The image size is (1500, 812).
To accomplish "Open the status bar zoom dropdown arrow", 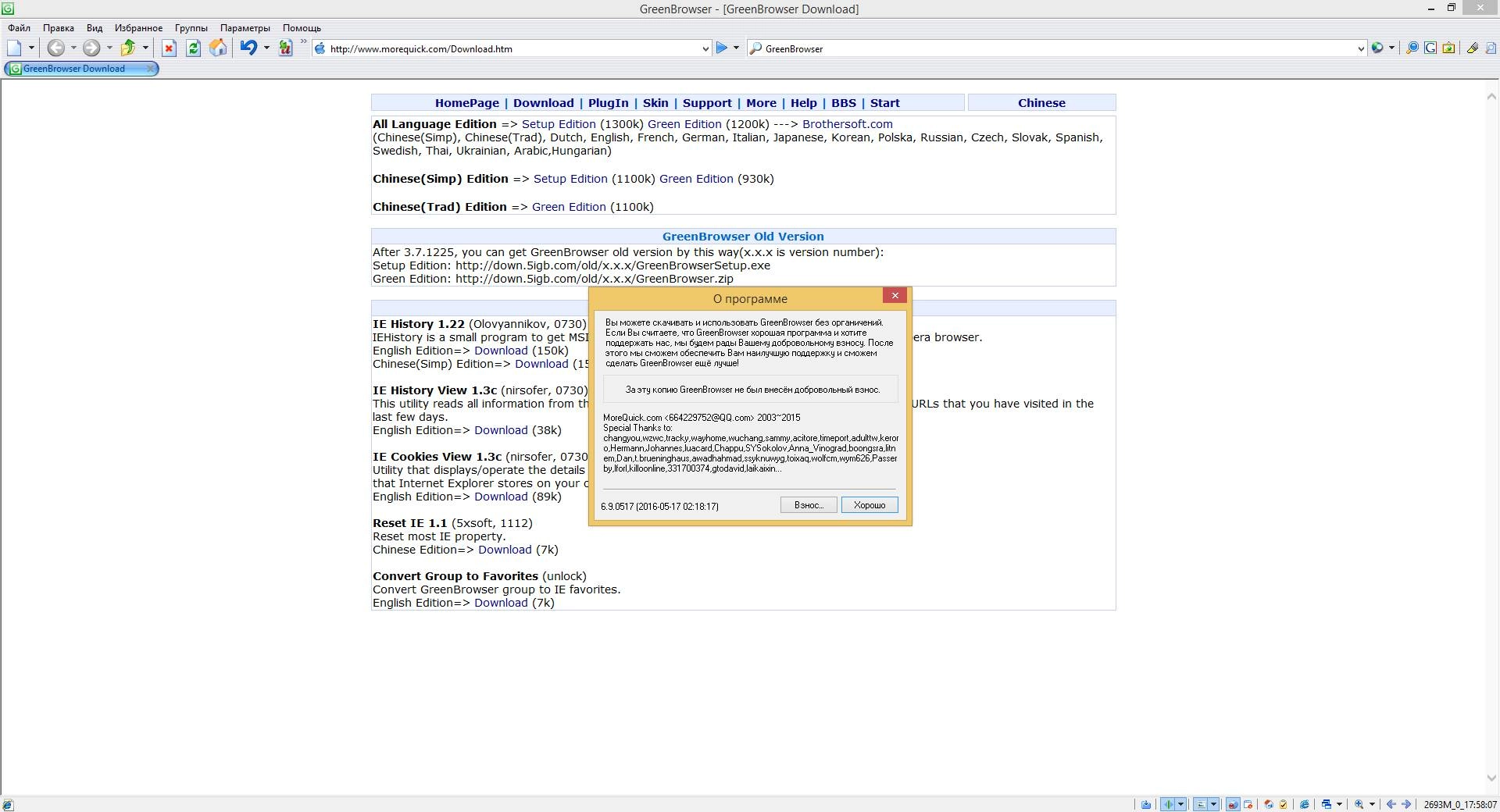I will 1372,804.
